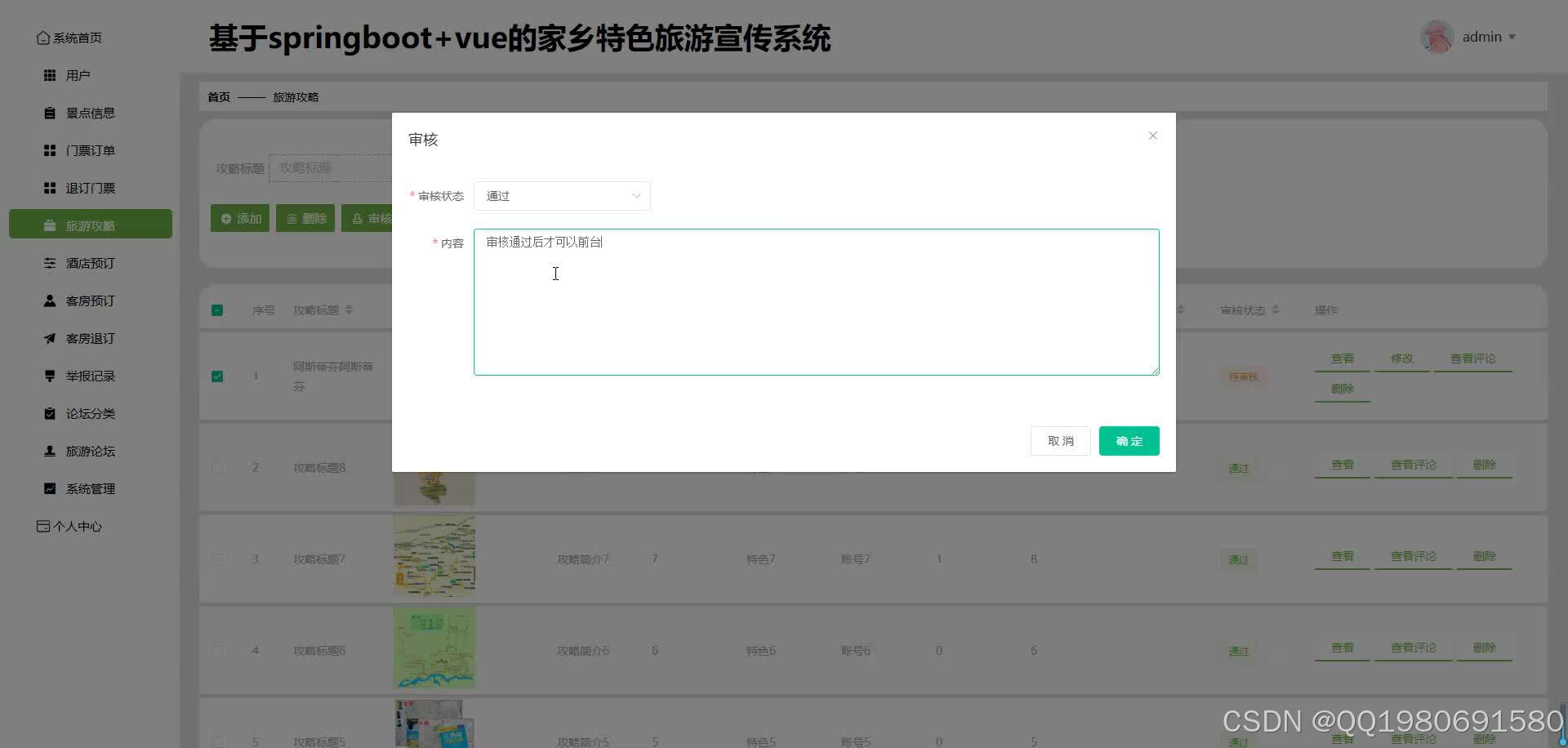The image size is (1568, 748).
Task: Open the 审核状态 dropdown showing 通过
Action: [562, 195]
